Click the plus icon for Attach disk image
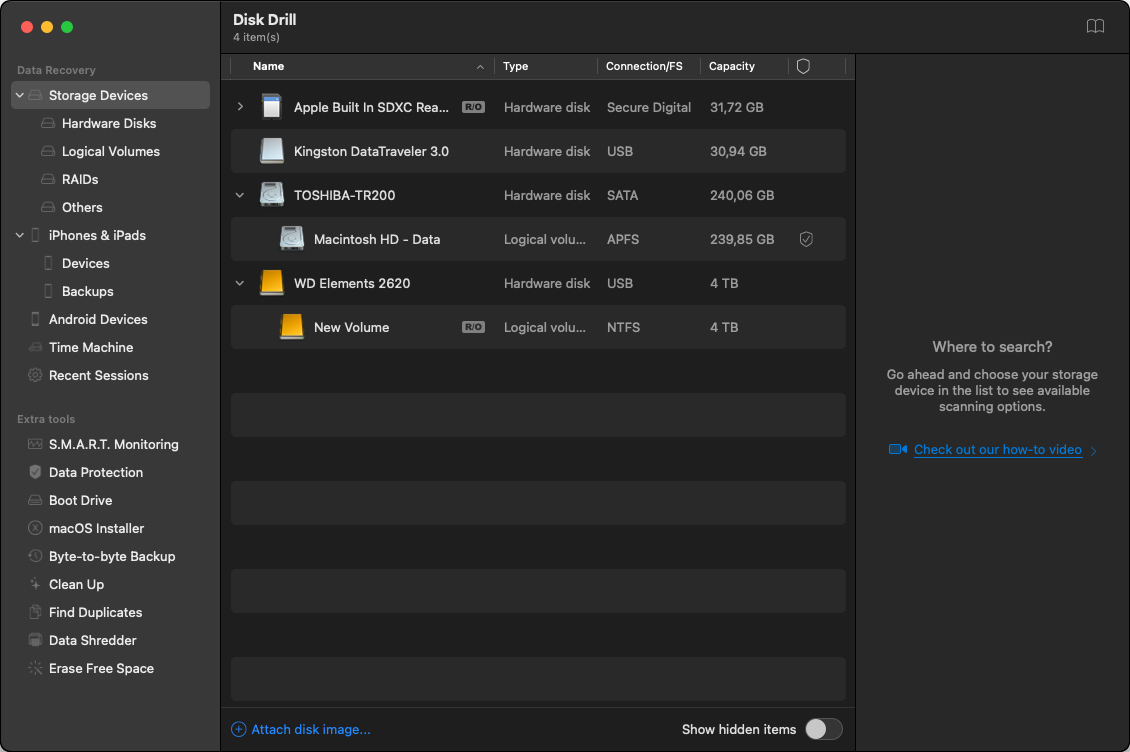The image size is (1130, 752). pyautogui.click(x=239, y=730)
